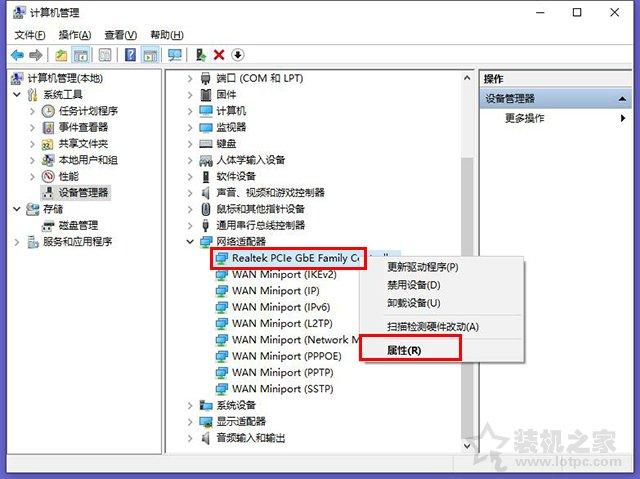This screenshot has width=640, height=479.
Task: Open the 查看(V) menu
Action: coord(120,35)
